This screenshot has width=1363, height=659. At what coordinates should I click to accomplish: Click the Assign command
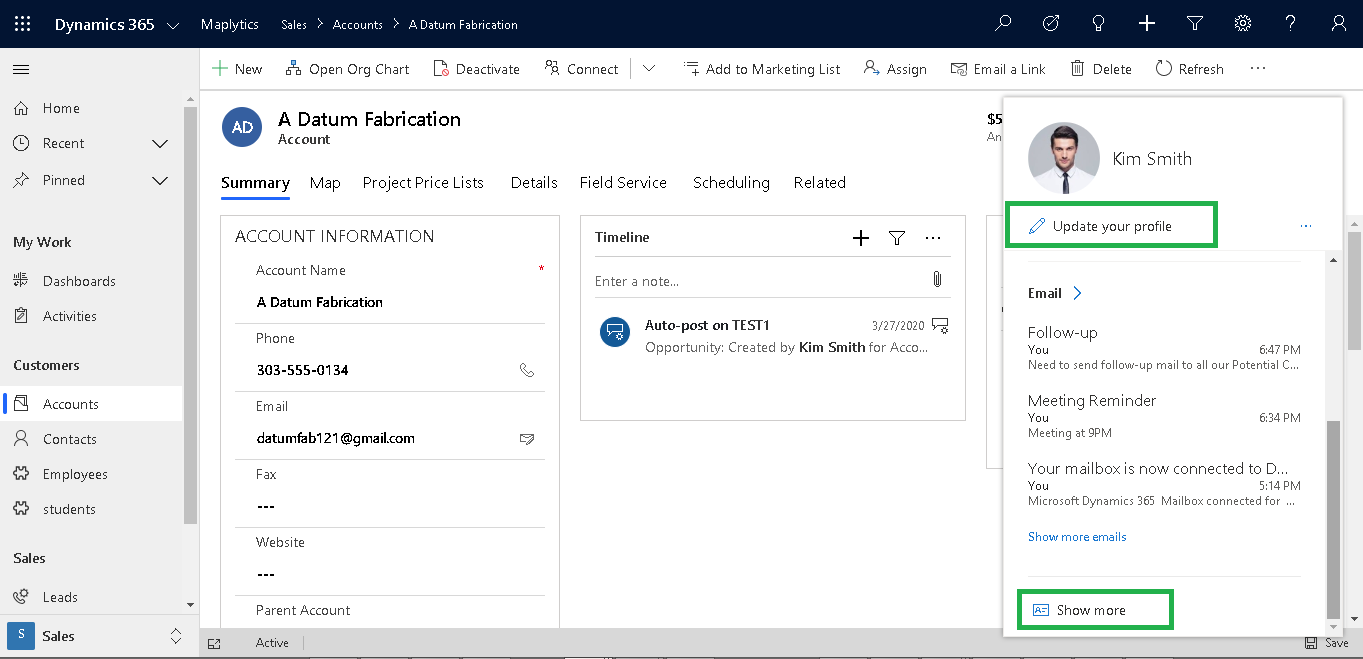[x=895, y=69]
